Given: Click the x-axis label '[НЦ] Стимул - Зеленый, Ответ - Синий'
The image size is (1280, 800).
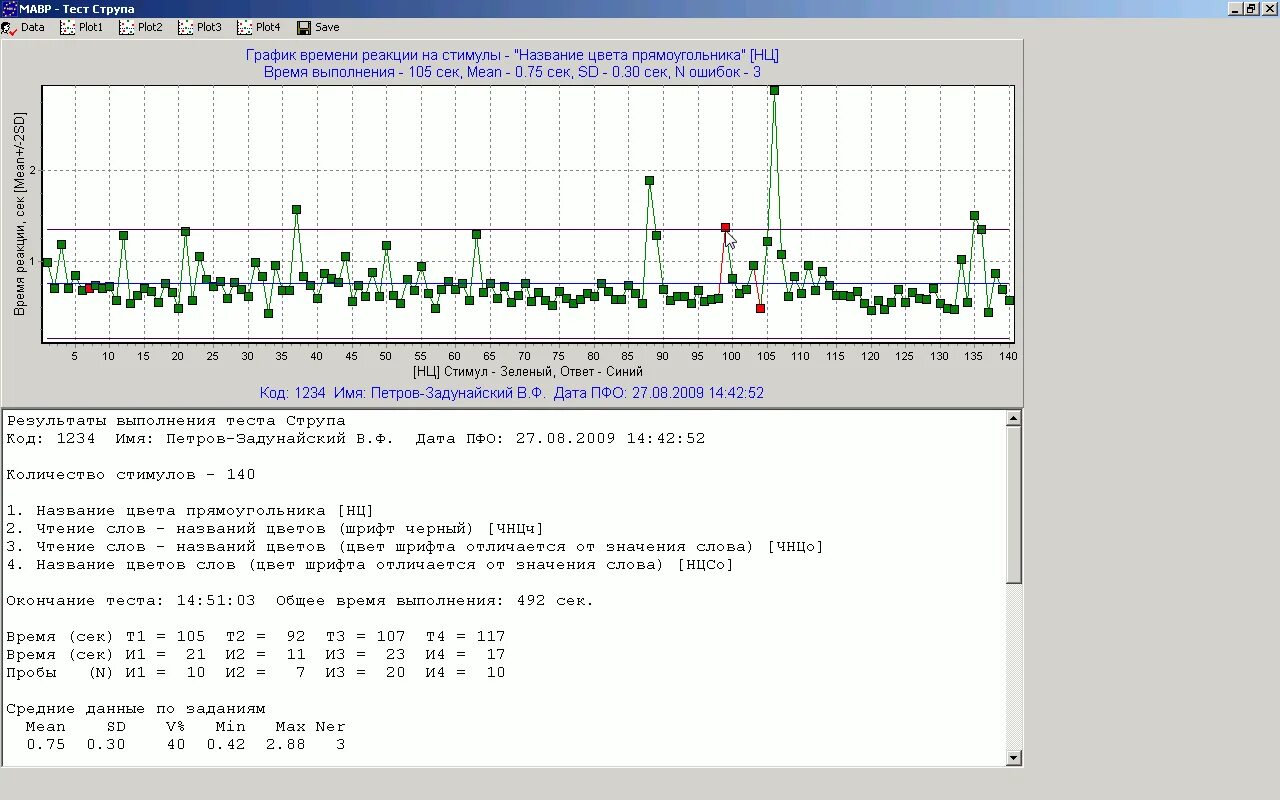Looking at the screenshot, I should [526, 371].
